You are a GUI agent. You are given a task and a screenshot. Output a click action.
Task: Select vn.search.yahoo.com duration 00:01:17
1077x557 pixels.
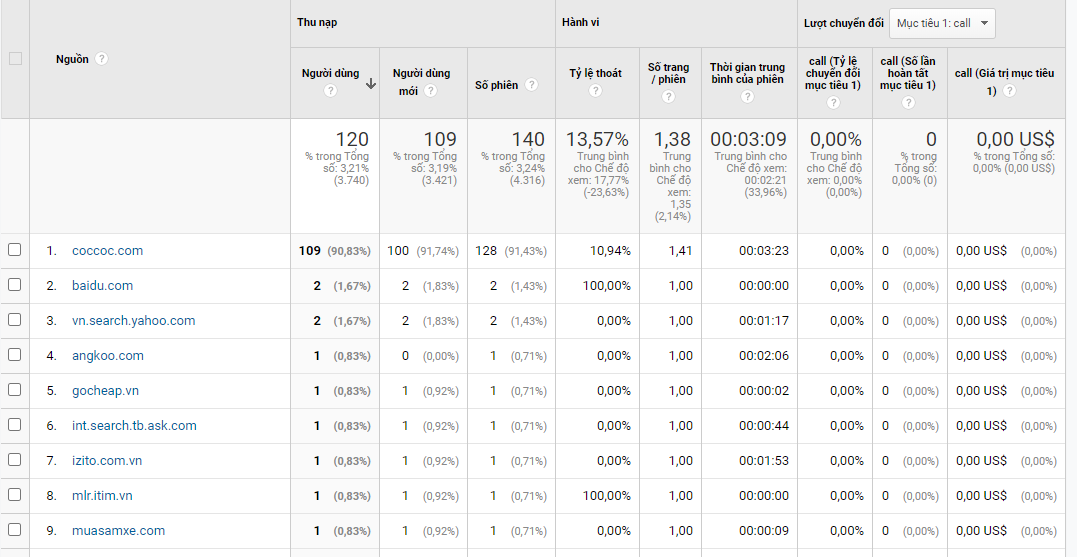click(764, 321)
